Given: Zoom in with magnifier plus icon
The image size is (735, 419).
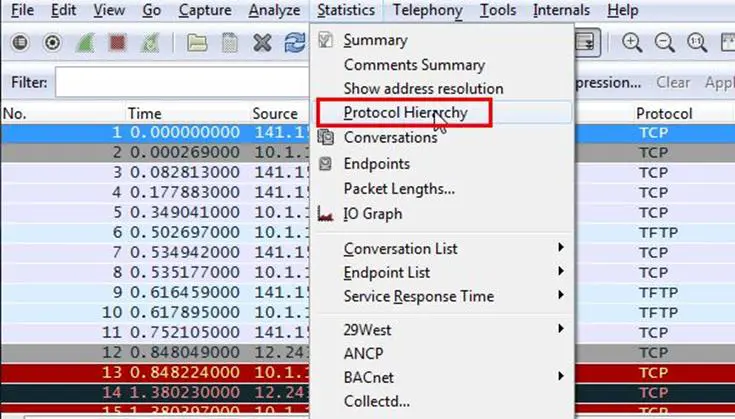Looking at the screenshot, I should [x=632, y=43].
